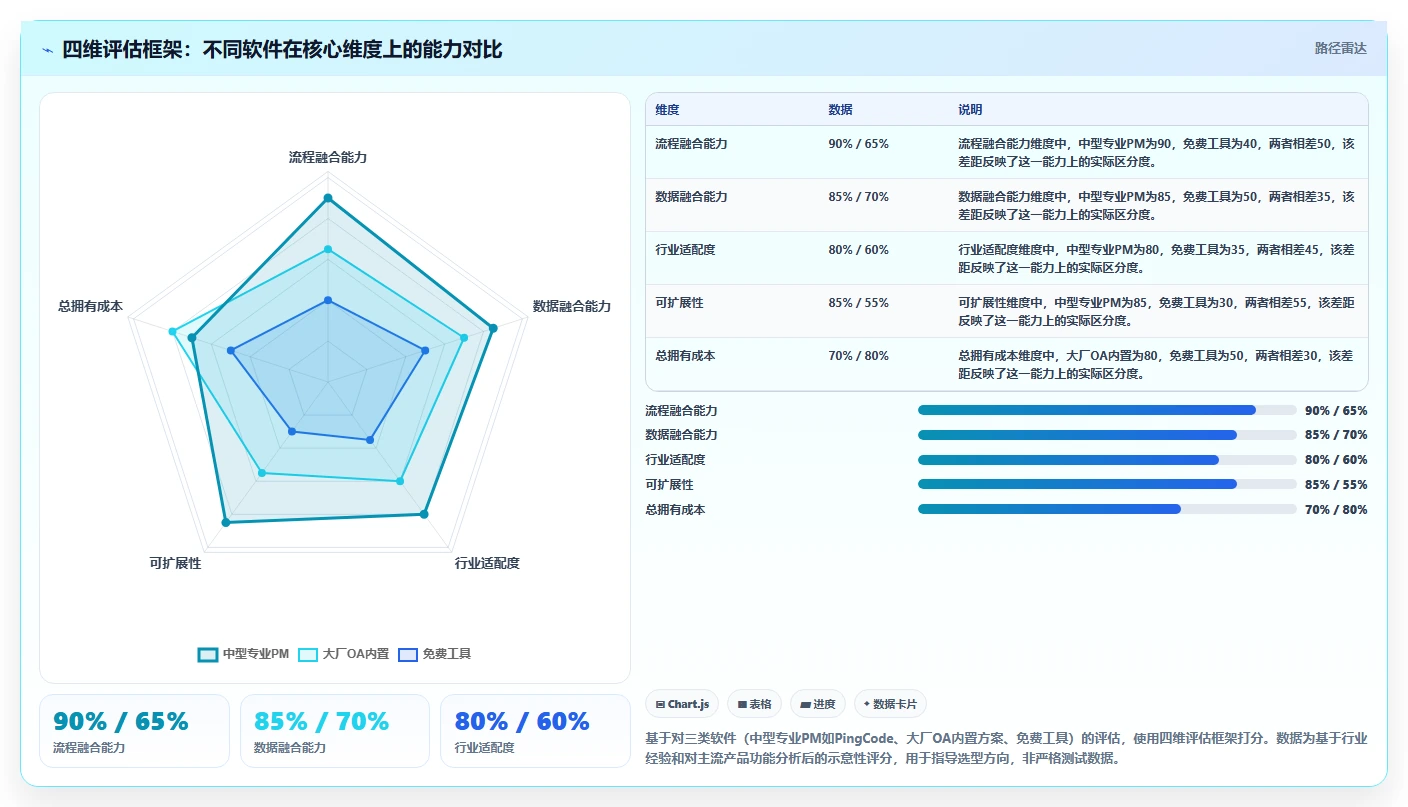
Task: Click the 行业适配度 progress bar
Action: pyautogui.click(x=1107, y=460)
